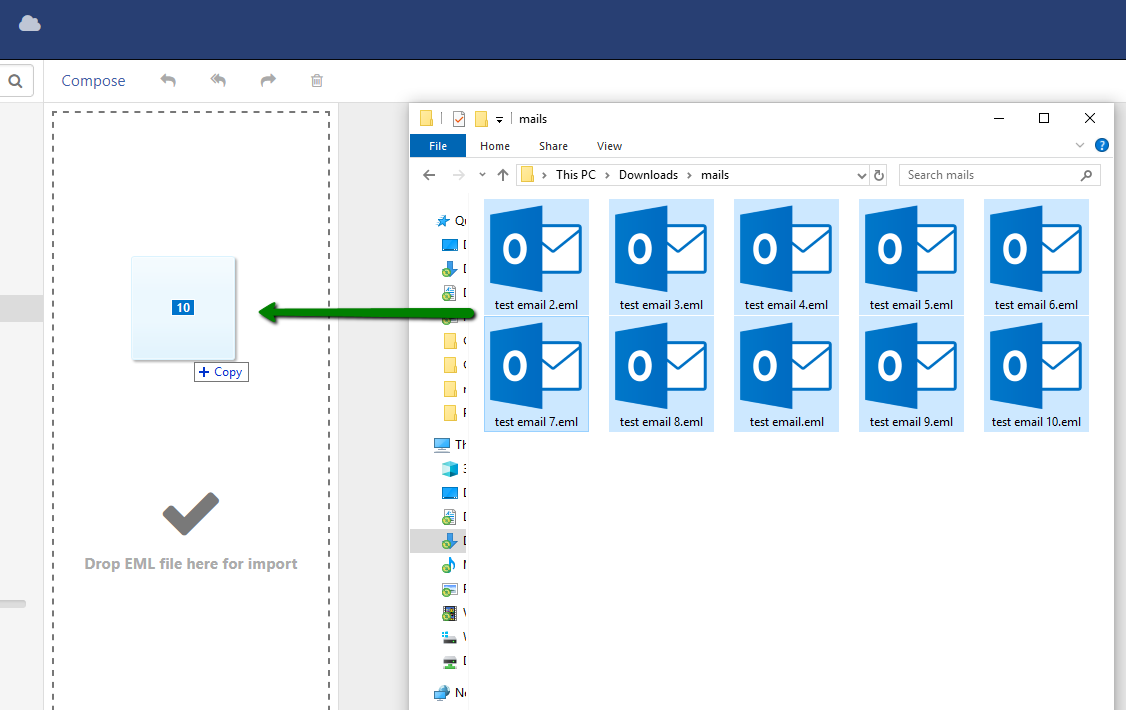Viewport: 1126px width, 710px height.
Task: Minimize the mails Explorer window
Action: pyautogui.click(x=999, y=118)
